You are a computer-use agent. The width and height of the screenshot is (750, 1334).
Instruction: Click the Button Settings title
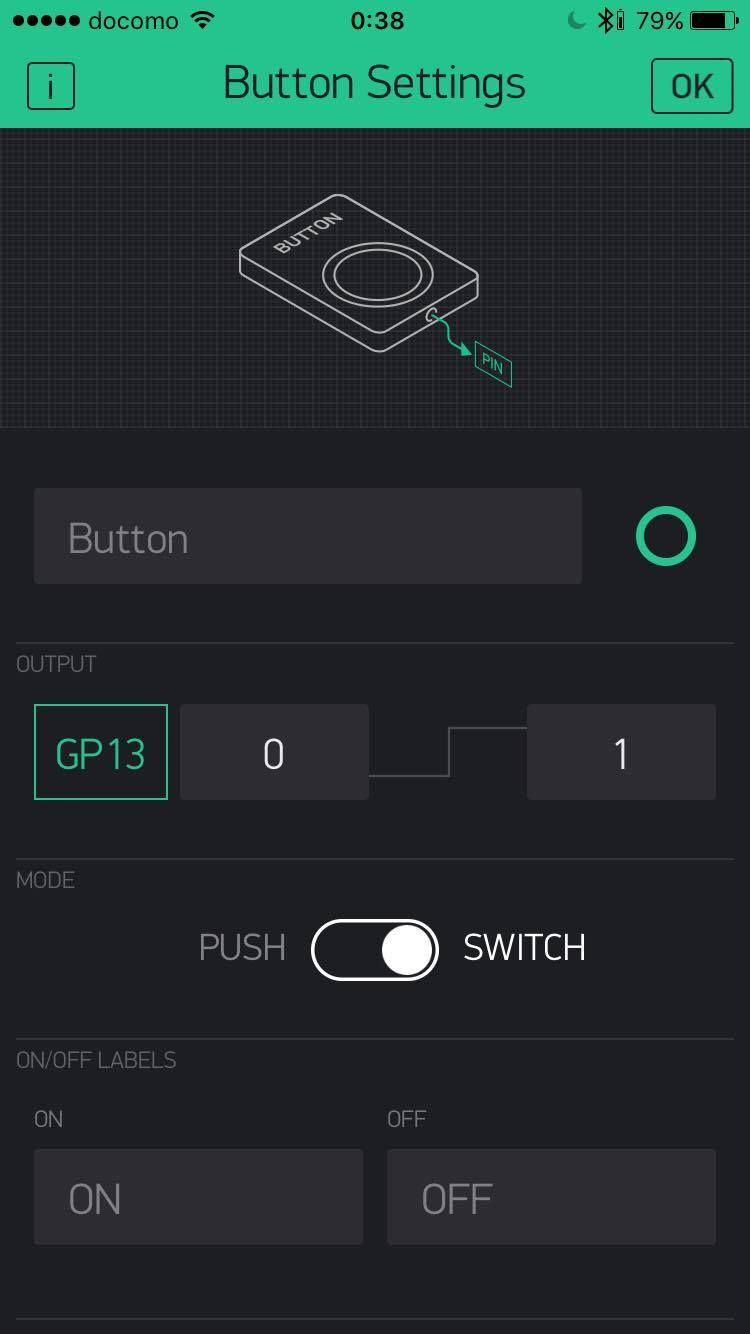[x=374, y=83]
